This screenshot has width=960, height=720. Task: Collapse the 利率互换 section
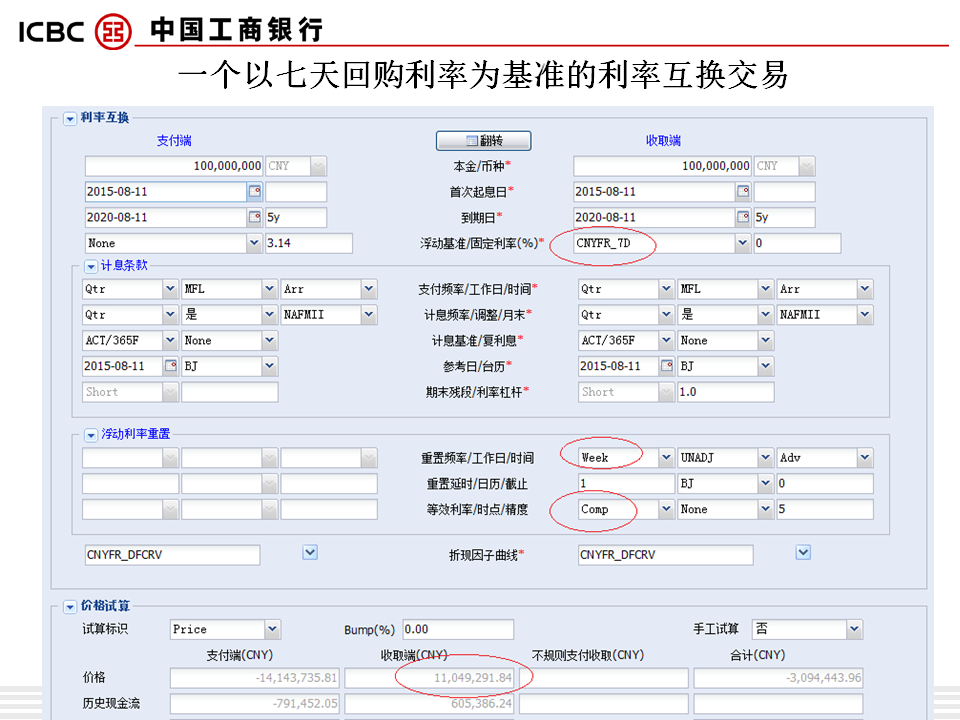70,119
